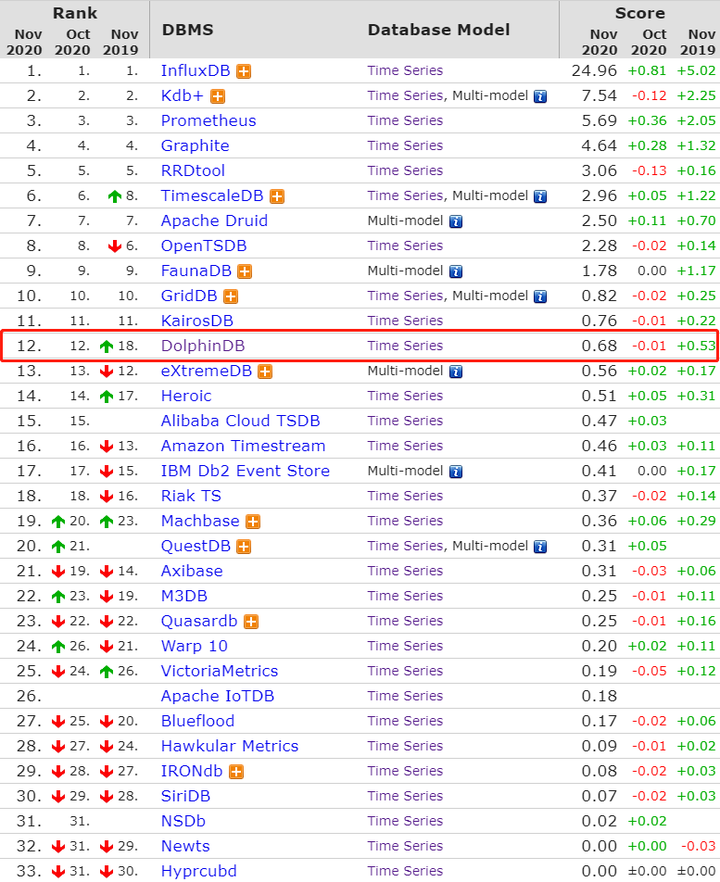Open the GridDB link
Image resolution: width=720 pixels, height=882 pixels.
tap(189, 296)
